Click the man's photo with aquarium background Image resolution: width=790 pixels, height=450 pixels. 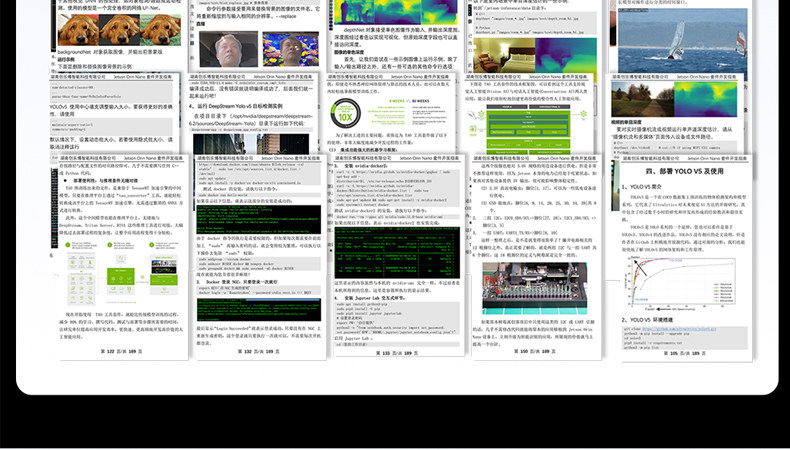click(x=291, y=49)
